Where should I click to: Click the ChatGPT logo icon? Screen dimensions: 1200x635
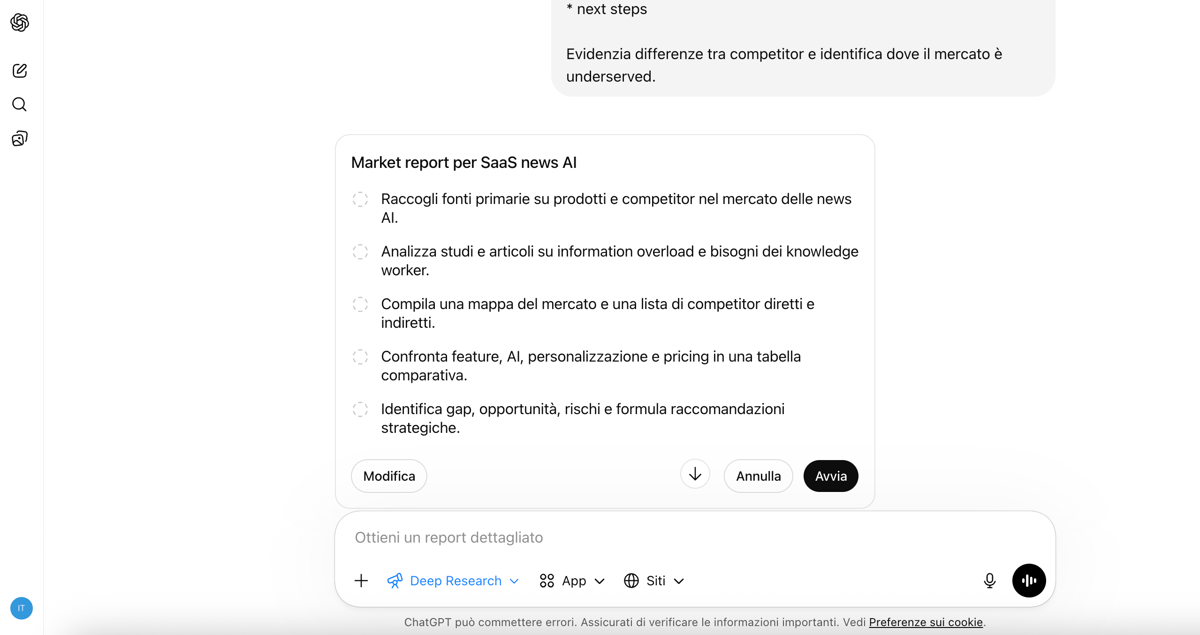pyautogui.click(x=20, y=23)
